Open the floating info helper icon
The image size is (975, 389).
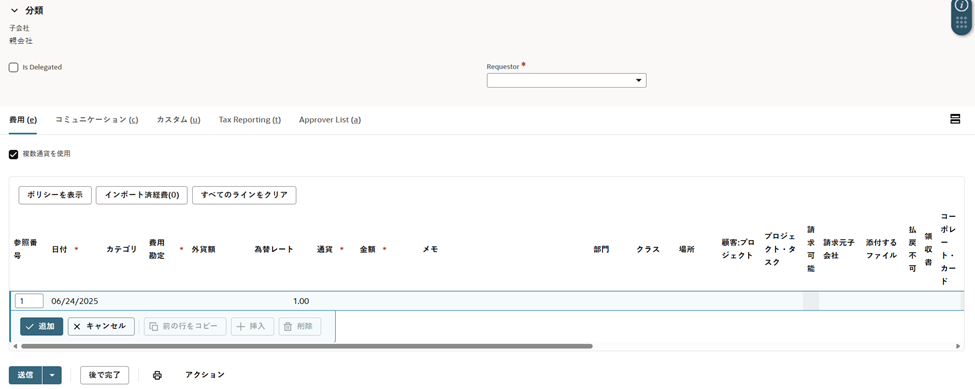(961, 6)
